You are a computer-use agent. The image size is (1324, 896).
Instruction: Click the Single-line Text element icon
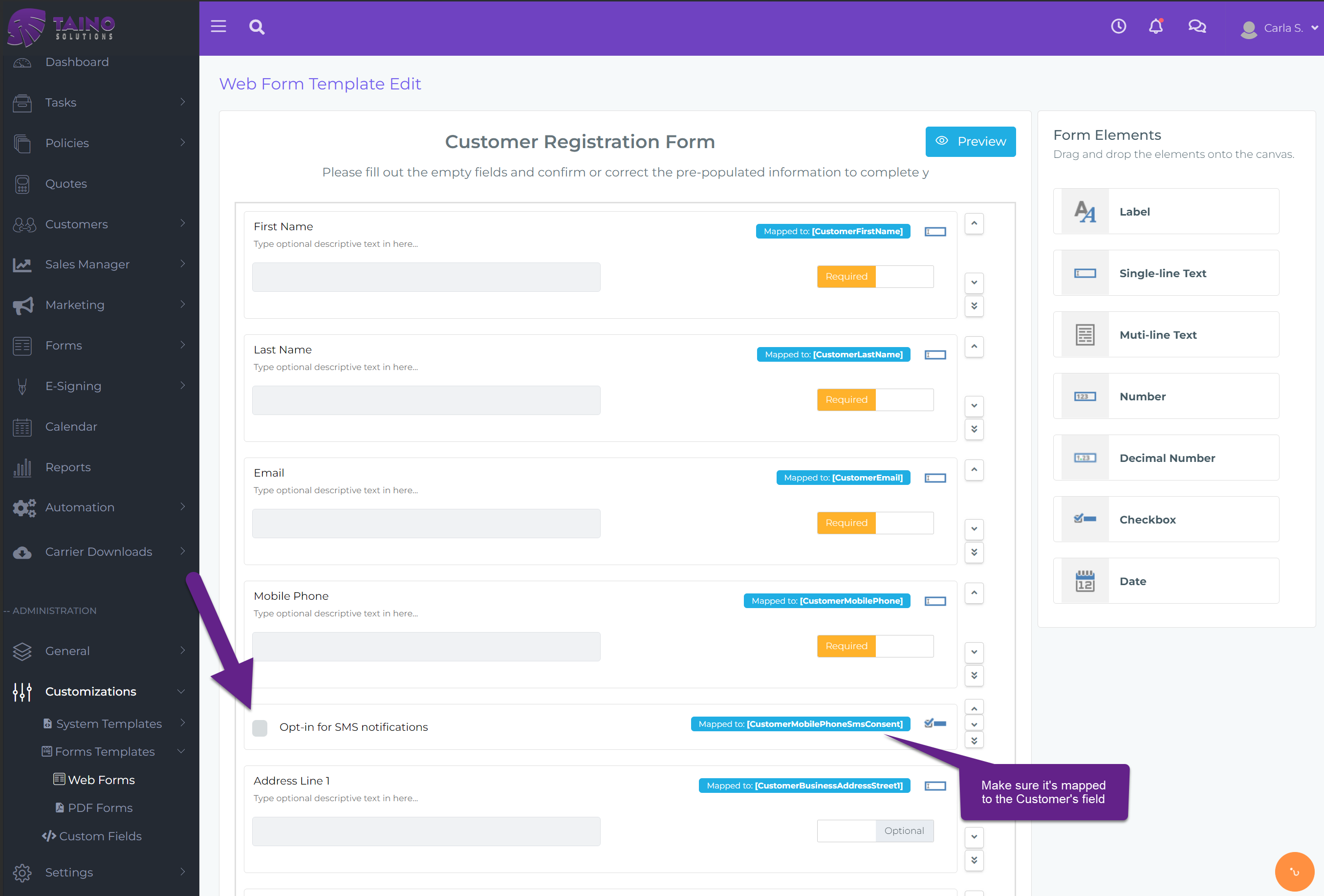(x=1085, y=273)
